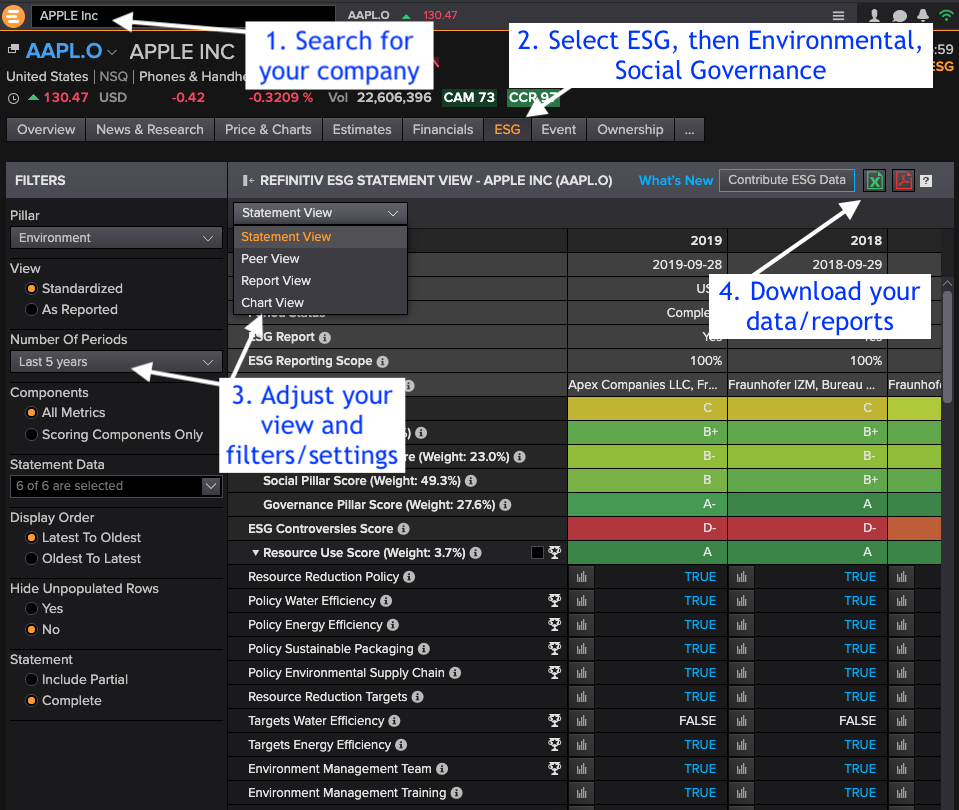The width and height of the screenshot is (959, 810).
Task: Export ESG data to Excel
Action: coord(875,180)
